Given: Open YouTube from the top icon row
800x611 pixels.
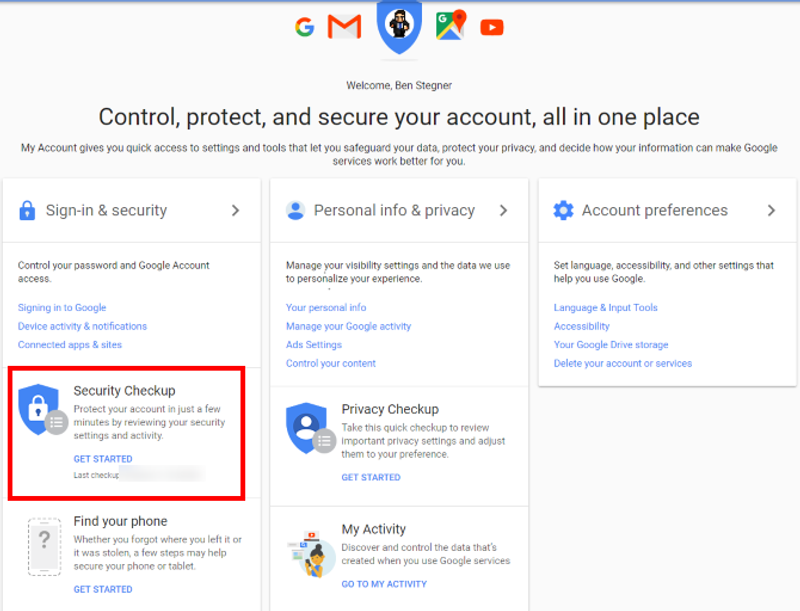Looking at the screenshot, I should point(491,27).
